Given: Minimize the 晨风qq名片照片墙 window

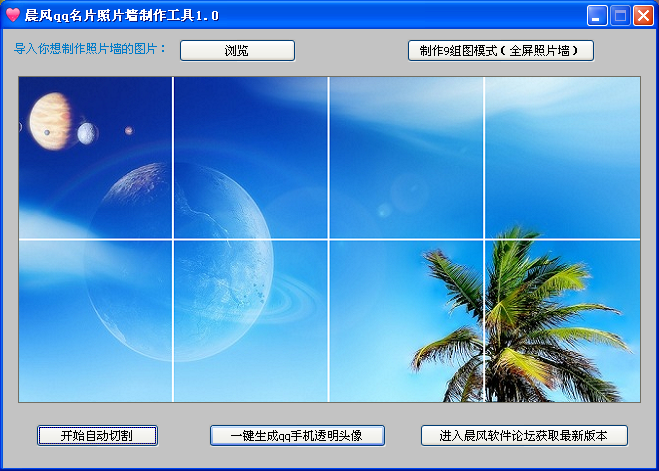Looking at the screenshot, I should coord(597,16).
